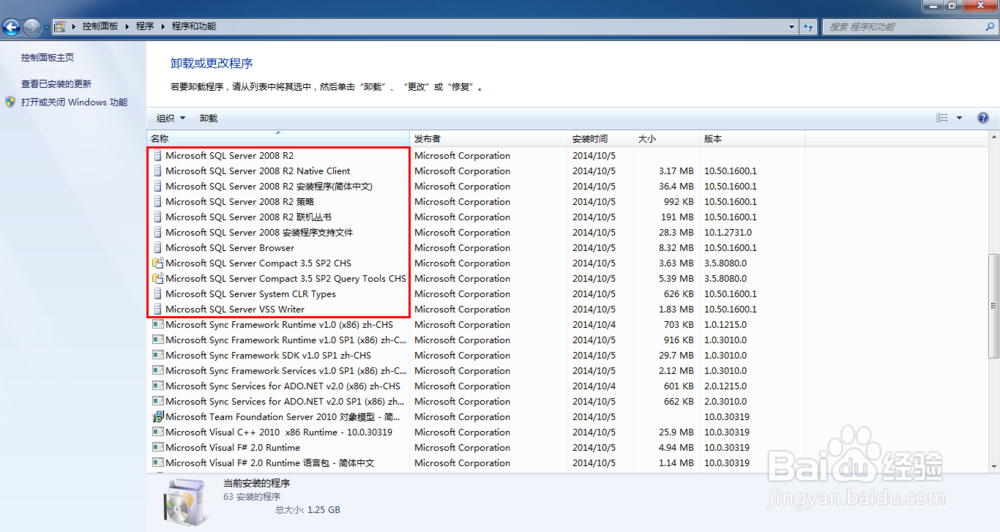Click the scrollbar up arrow
The height and width of the screenshot is (532, 1000).
994,137
